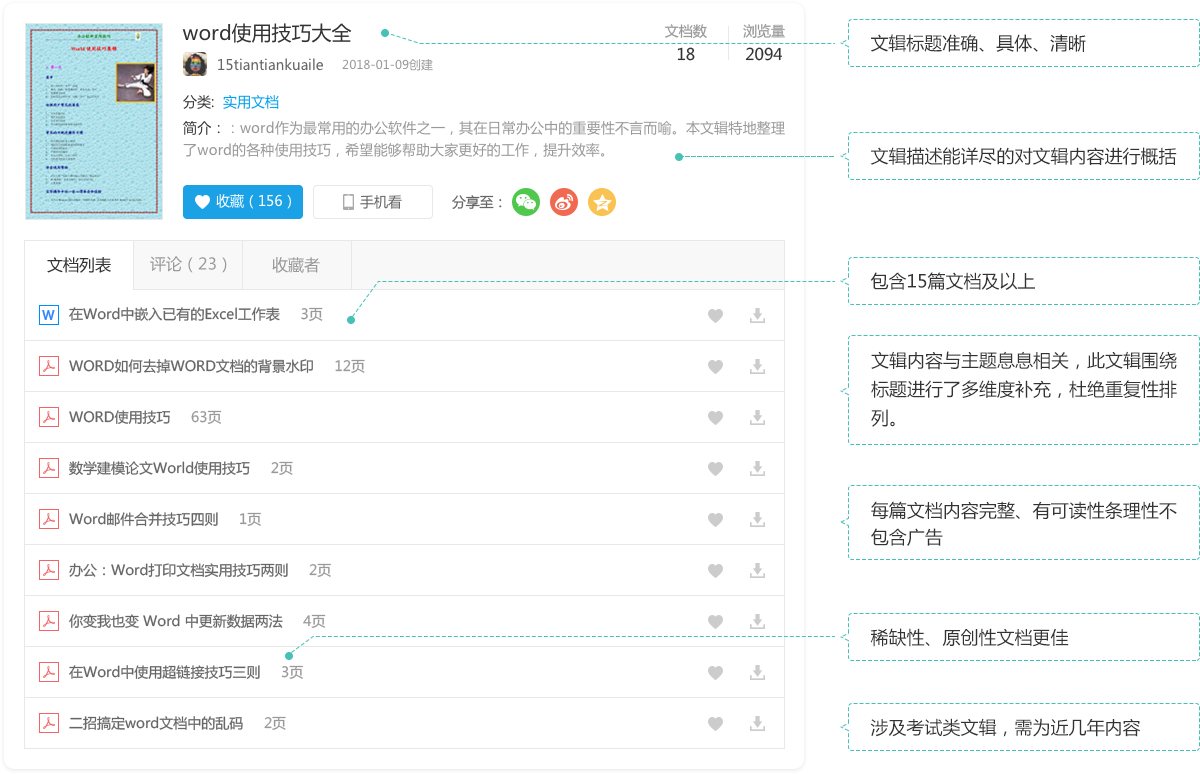Download Word邮件合并技巧四则 document
1200x774 pixels.
tap(758, 519)
